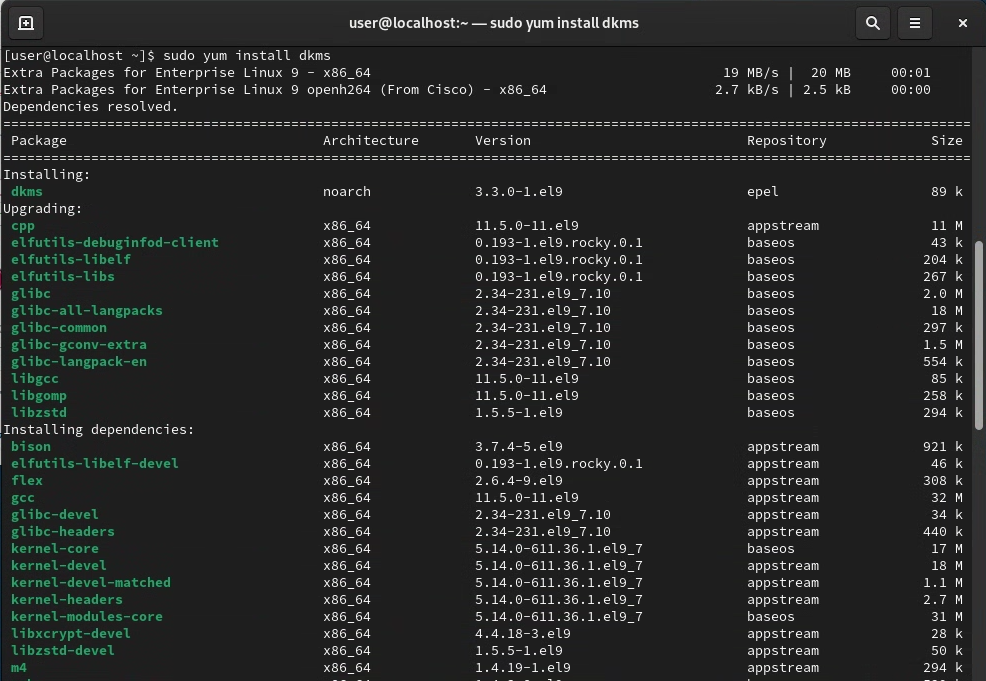Click the glibc package row name

(x=30, y=294)
